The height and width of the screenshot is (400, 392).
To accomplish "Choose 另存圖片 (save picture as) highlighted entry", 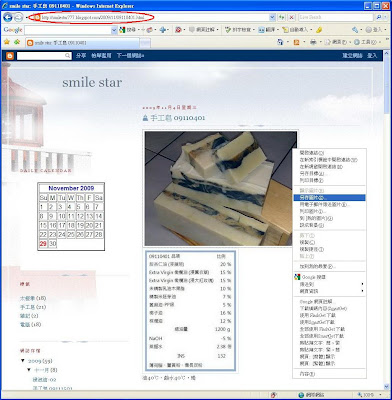I will (x=329, y=198).
